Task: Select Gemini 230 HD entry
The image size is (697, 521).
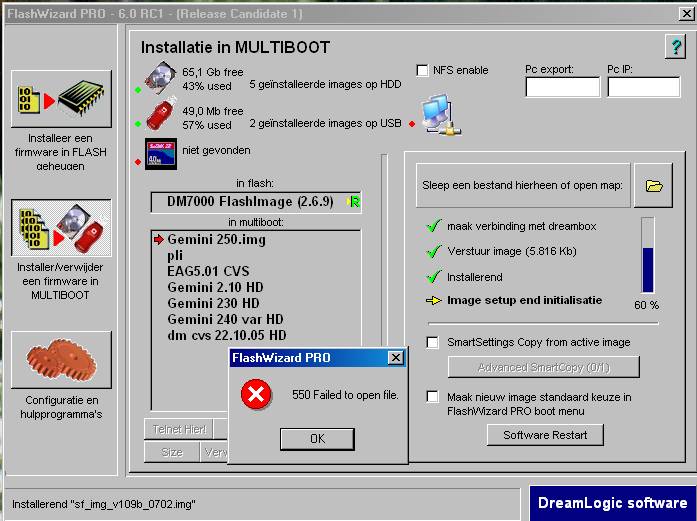Action: (213, 303)
